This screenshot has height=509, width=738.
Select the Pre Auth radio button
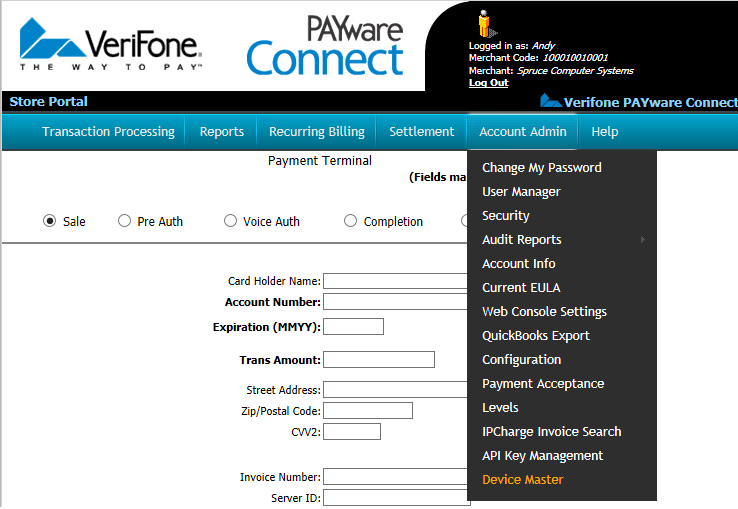(x=124, y=221)
